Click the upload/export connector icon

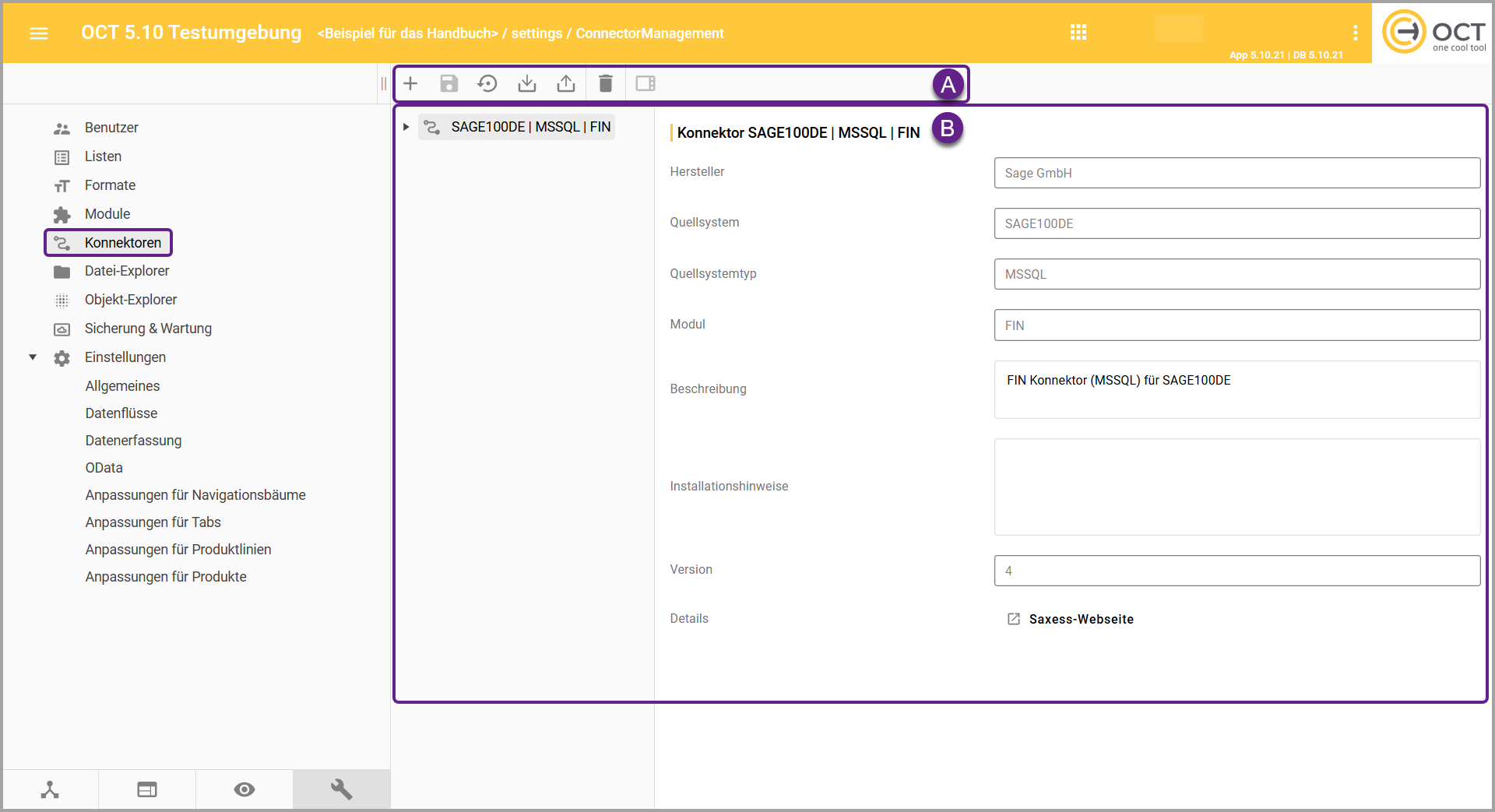pos(566,83)
